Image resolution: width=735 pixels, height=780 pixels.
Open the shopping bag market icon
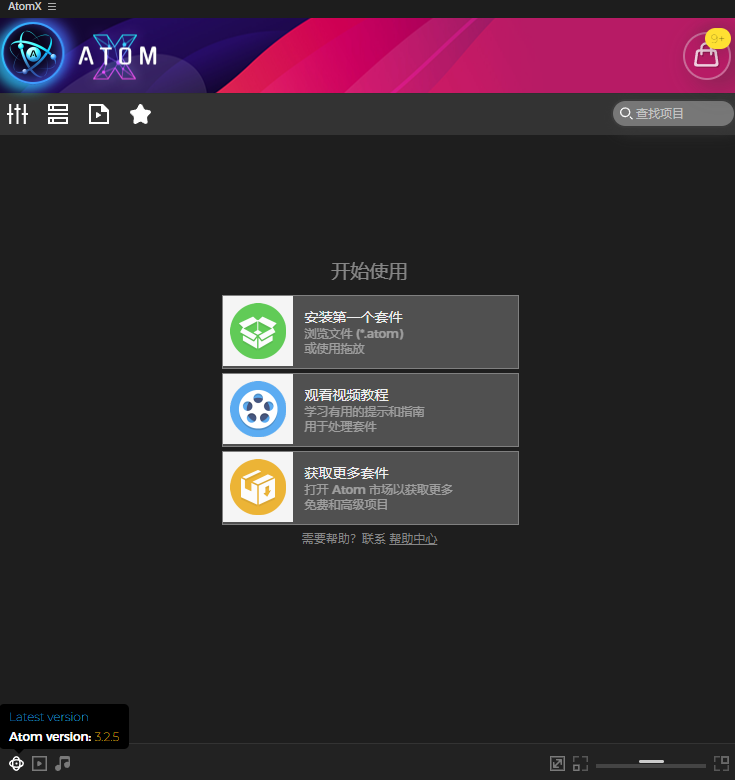[706, 56]
